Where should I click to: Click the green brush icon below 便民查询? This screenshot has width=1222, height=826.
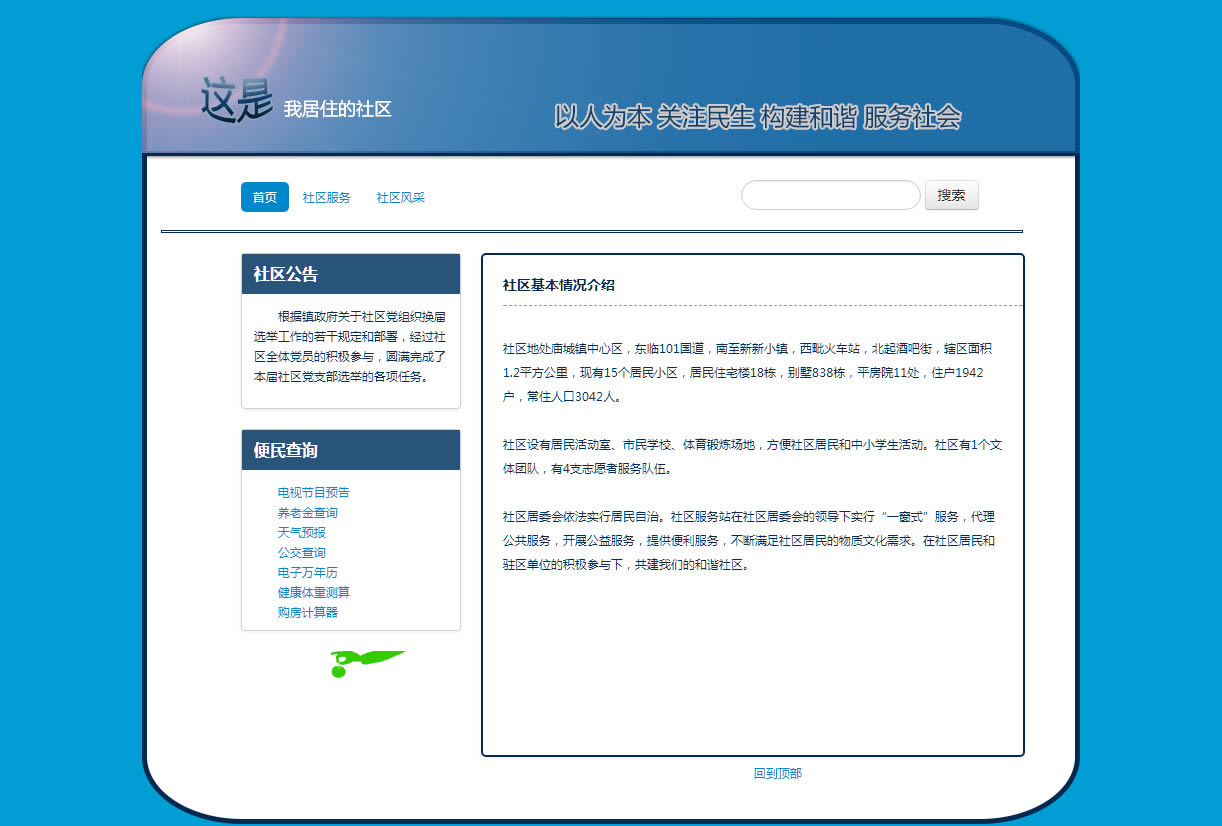coord(366,662)
